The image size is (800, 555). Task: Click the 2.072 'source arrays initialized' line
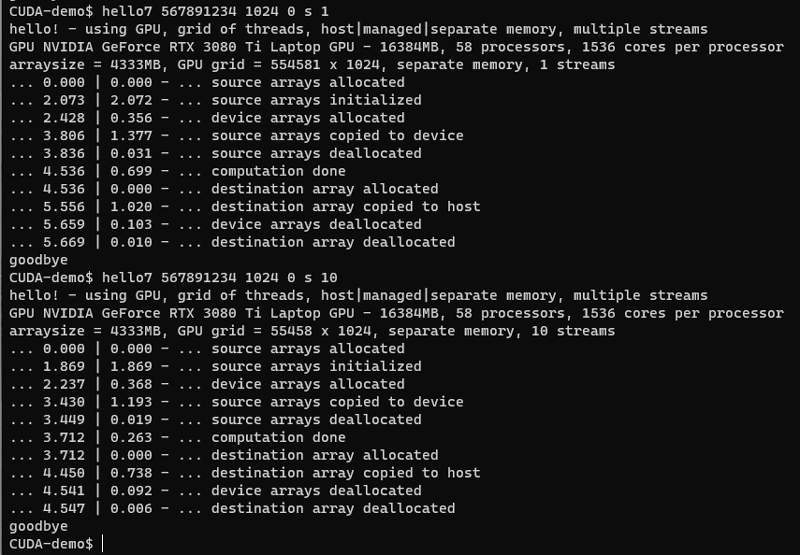click(x=215, y=100)
